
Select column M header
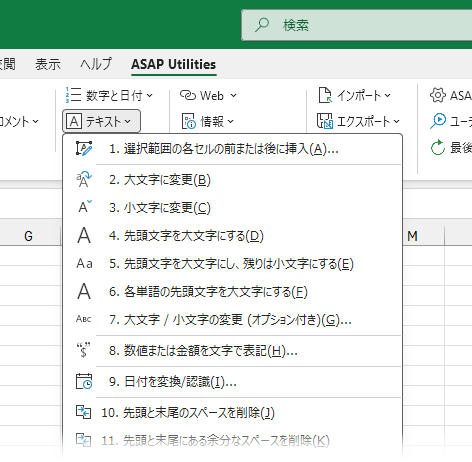(424, 236)
